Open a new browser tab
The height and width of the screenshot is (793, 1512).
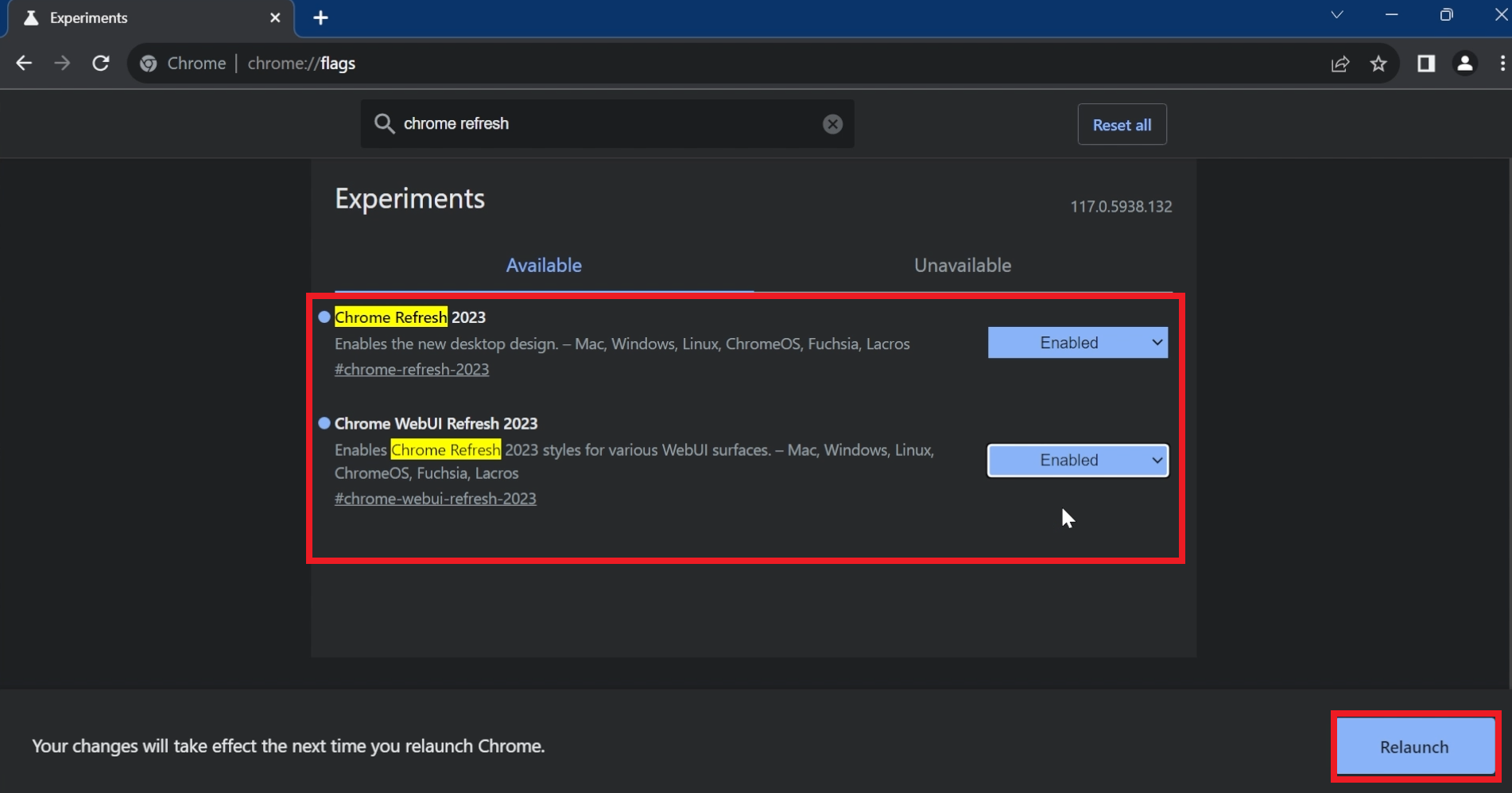click(x=320, y=17)
